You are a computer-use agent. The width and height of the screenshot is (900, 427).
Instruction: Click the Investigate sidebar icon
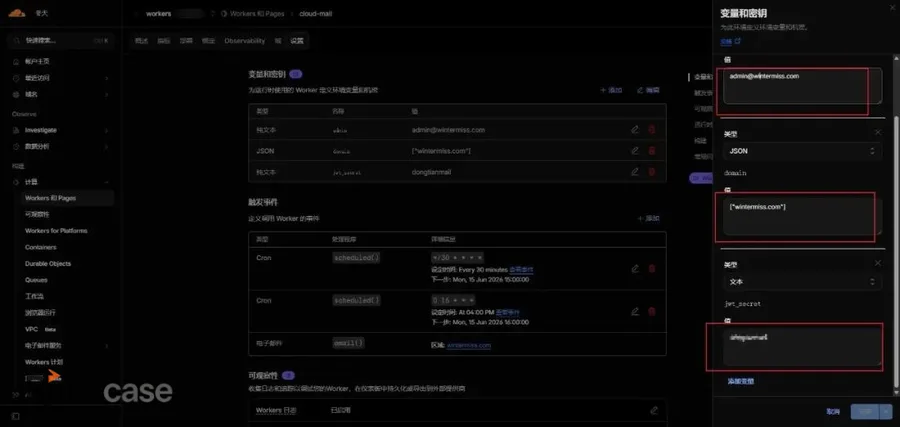(16, 130)
